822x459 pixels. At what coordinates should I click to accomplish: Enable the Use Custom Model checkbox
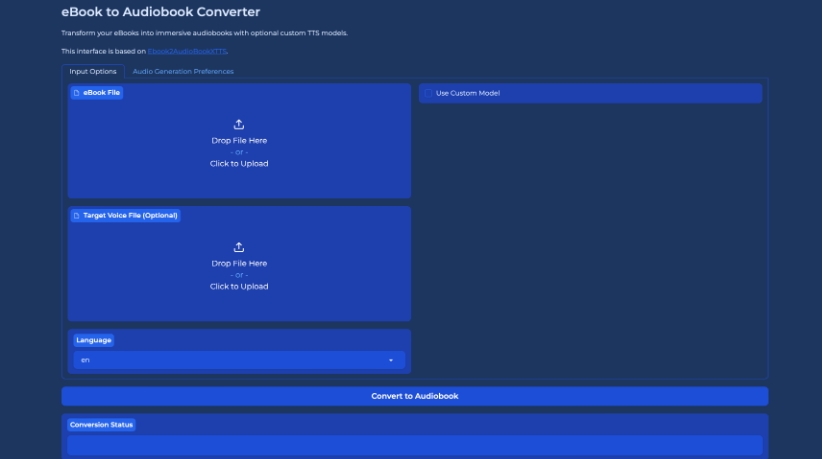point(429,93)
